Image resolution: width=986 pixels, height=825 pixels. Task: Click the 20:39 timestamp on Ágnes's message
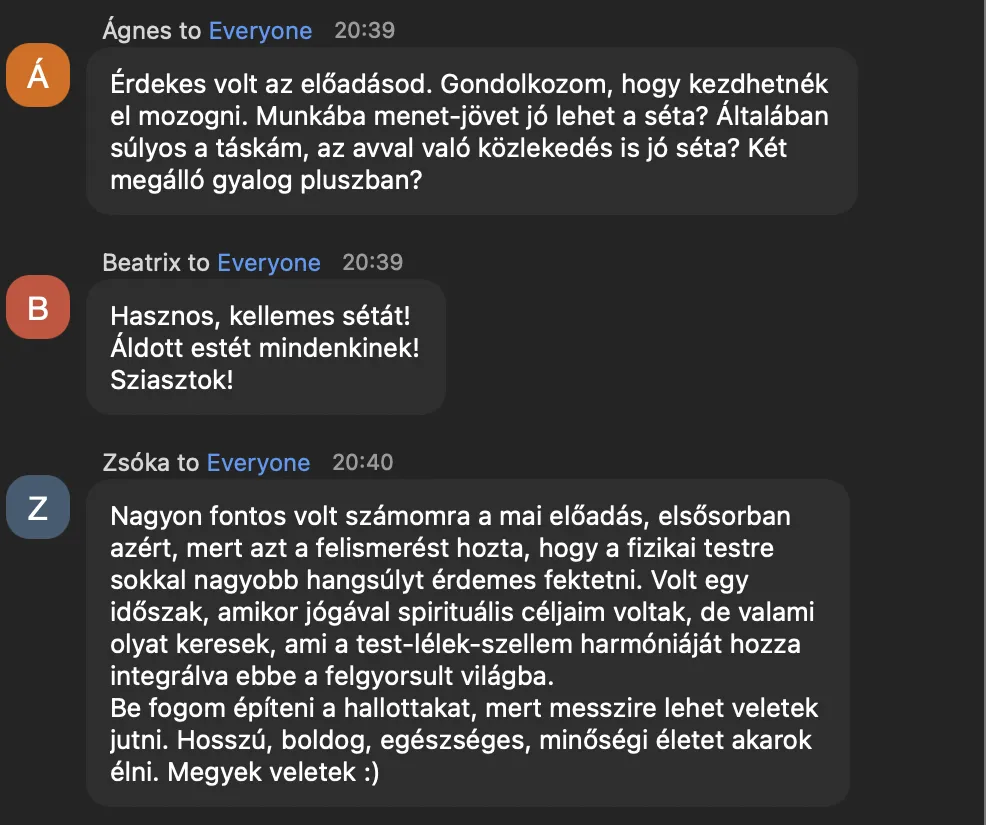(364, 31)
